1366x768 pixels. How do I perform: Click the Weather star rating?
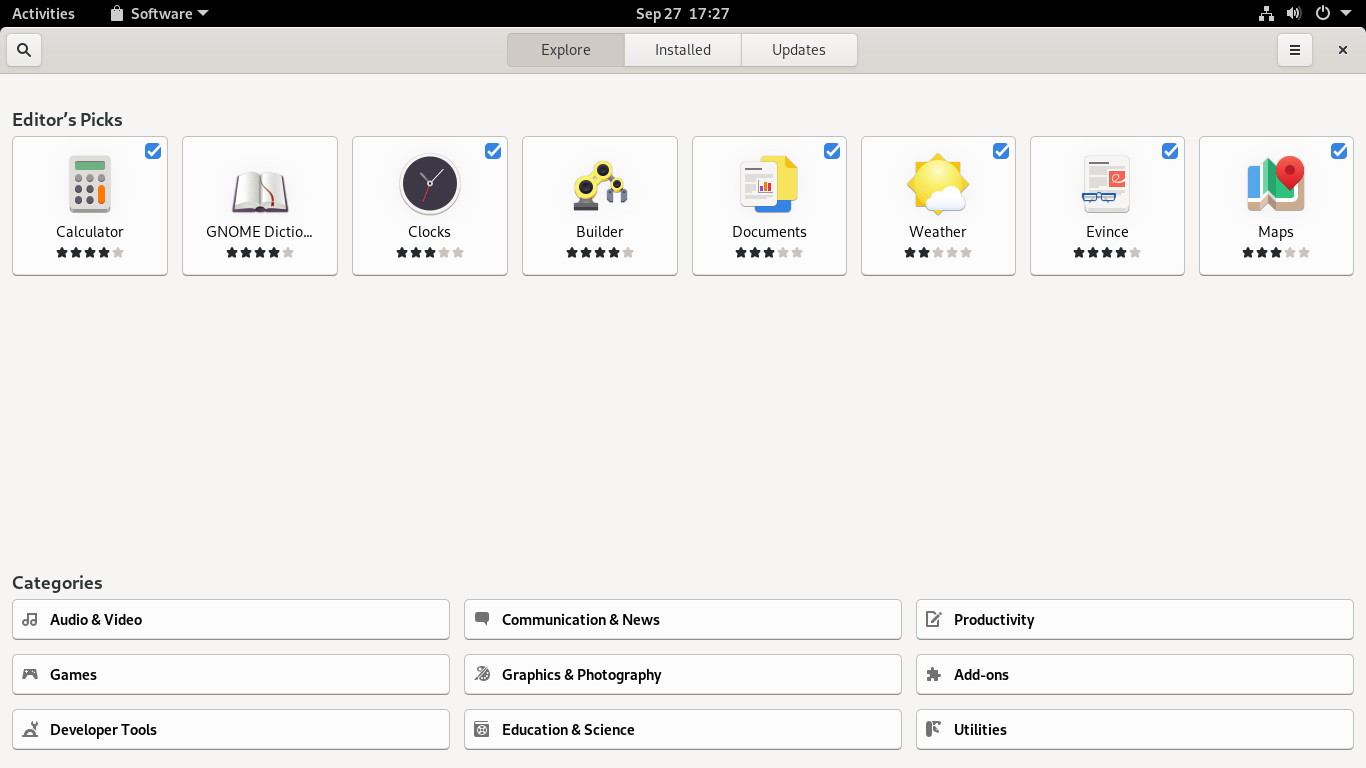(x=938, y=253)
